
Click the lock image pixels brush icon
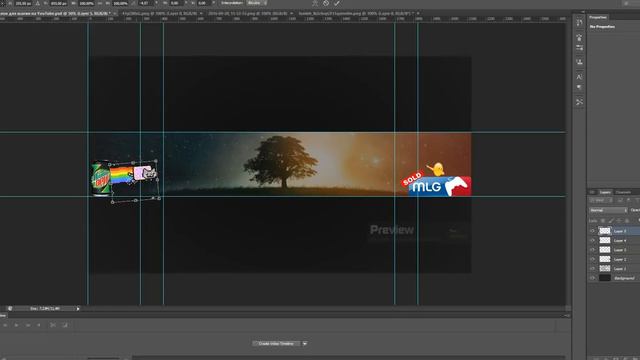pyautogui.click(x=611, y=221)
